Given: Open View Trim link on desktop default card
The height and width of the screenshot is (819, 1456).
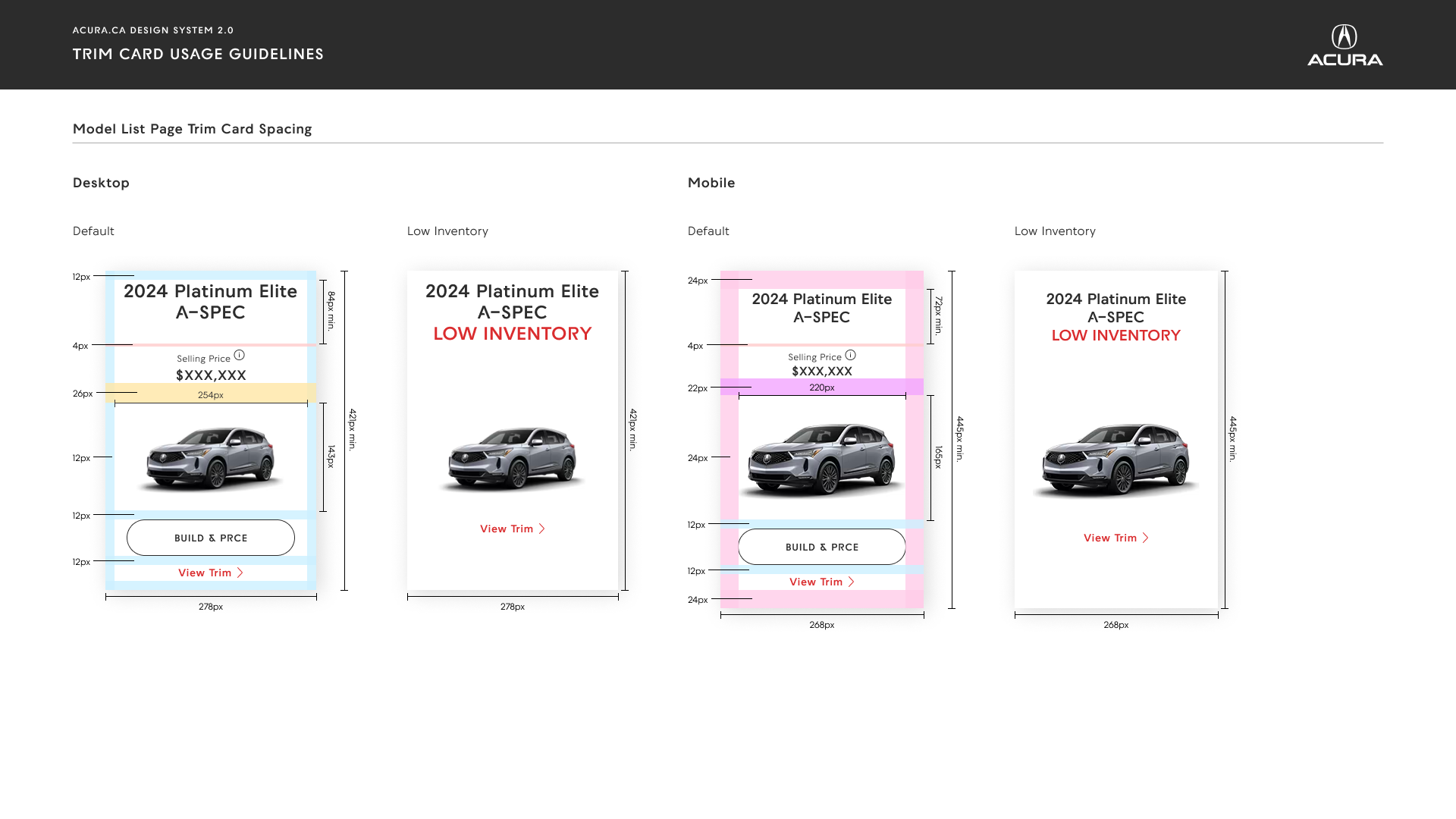Looking at the screenshot, I should pos(210,573).
